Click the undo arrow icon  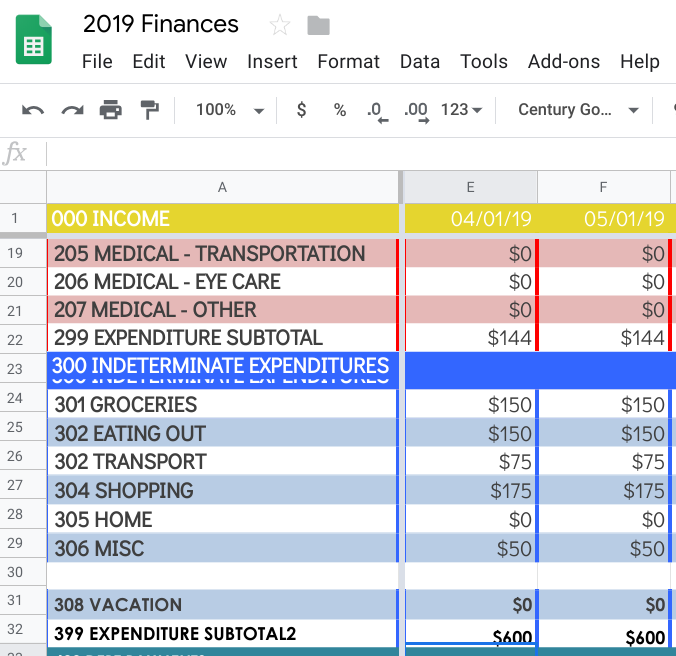point(33,110)
